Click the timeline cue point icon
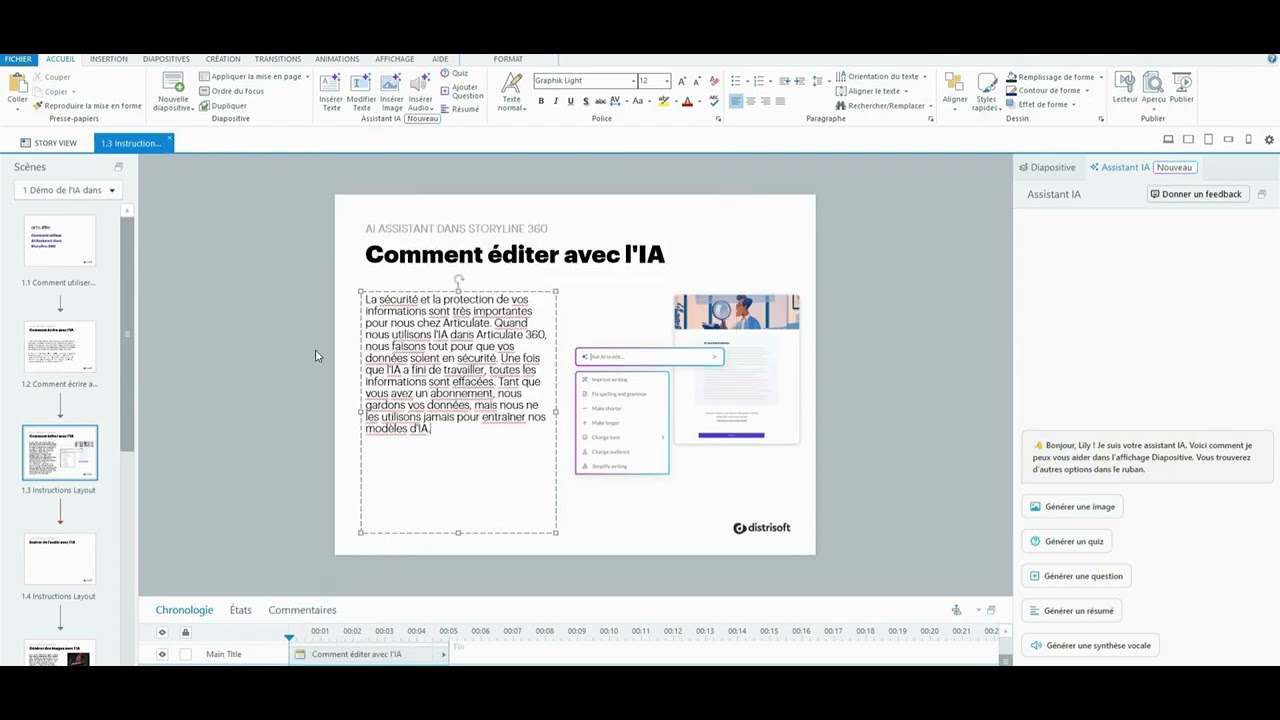 pos(956,610)
